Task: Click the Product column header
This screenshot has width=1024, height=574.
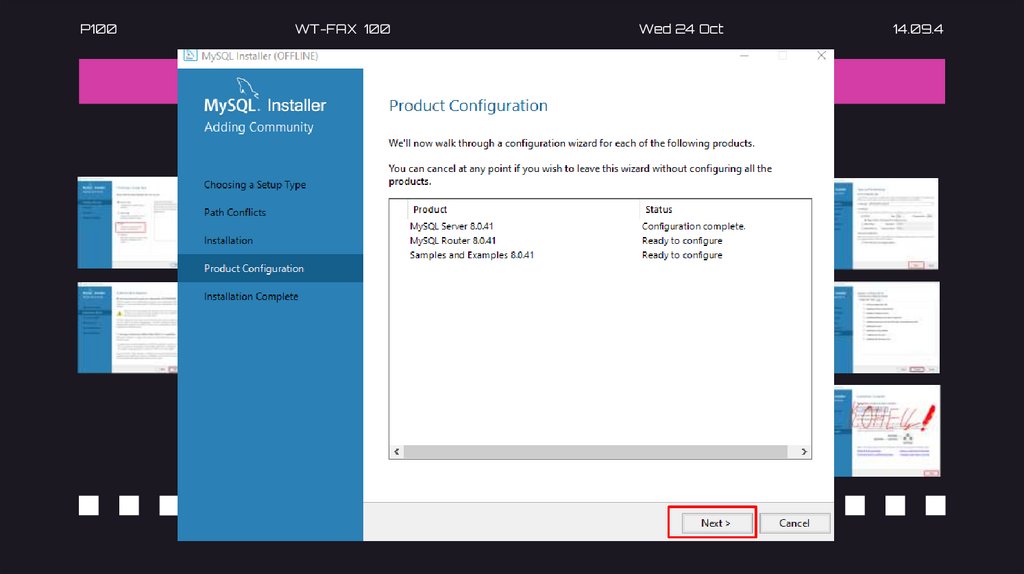Action: (523, 210)
